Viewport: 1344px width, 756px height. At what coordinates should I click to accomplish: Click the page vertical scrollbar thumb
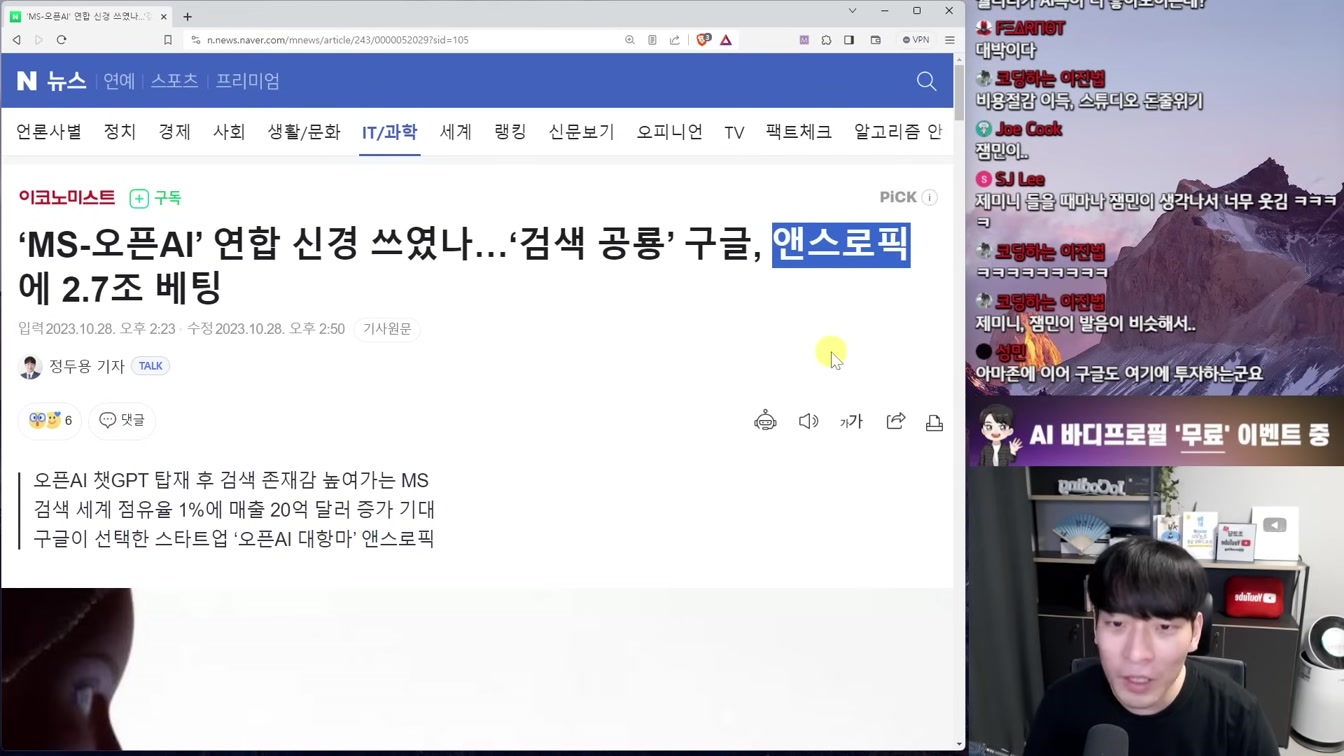click(960, 95)
